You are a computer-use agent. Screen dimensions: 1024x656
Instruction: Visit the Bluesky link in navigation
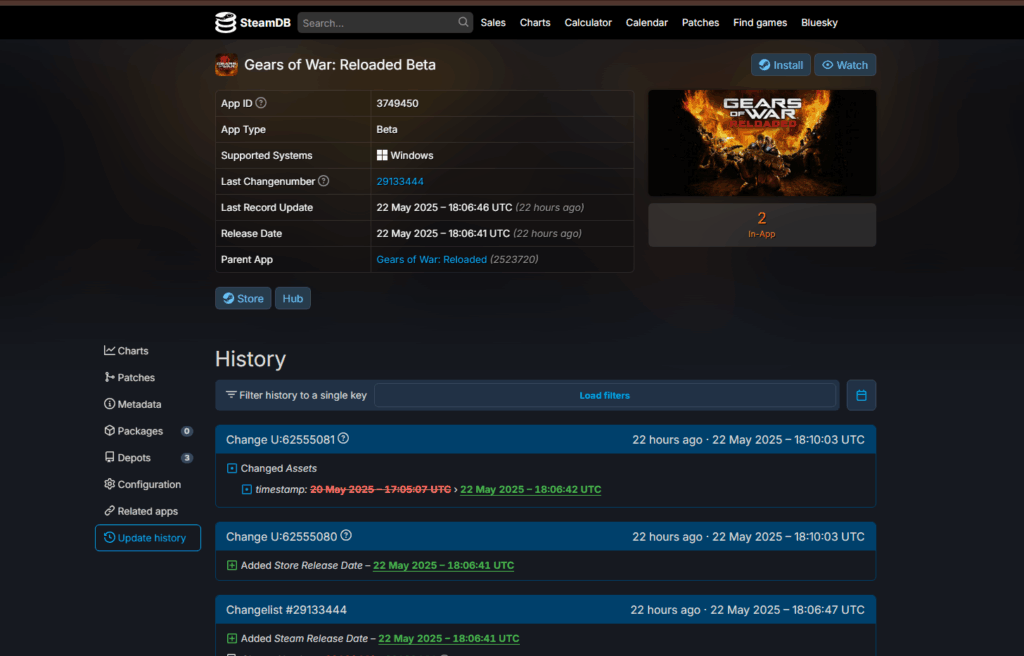(x=820, y=22)
